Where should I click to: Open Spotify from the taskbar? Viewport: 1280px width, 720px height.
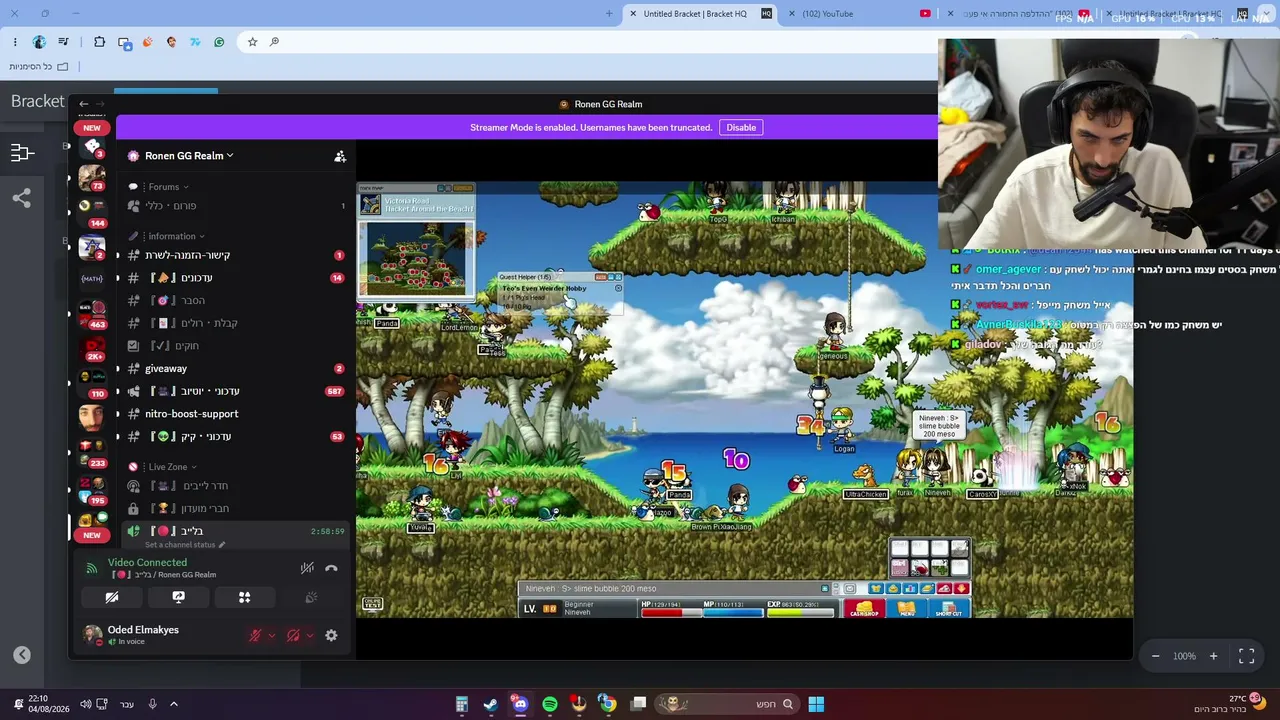(x=549, y=704)
